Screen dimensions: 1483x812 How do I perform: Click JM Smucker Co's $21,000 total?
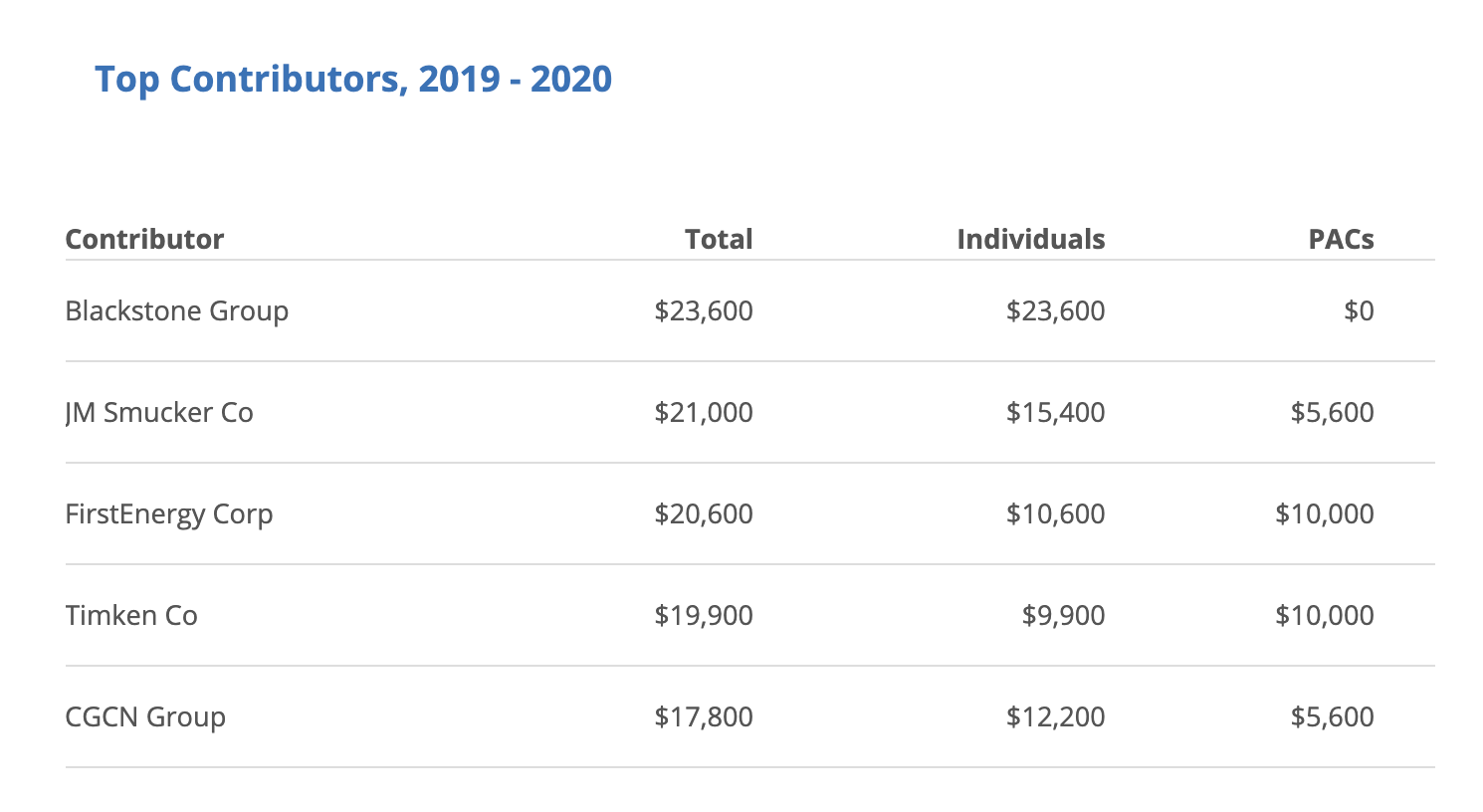tap(704, 413)
